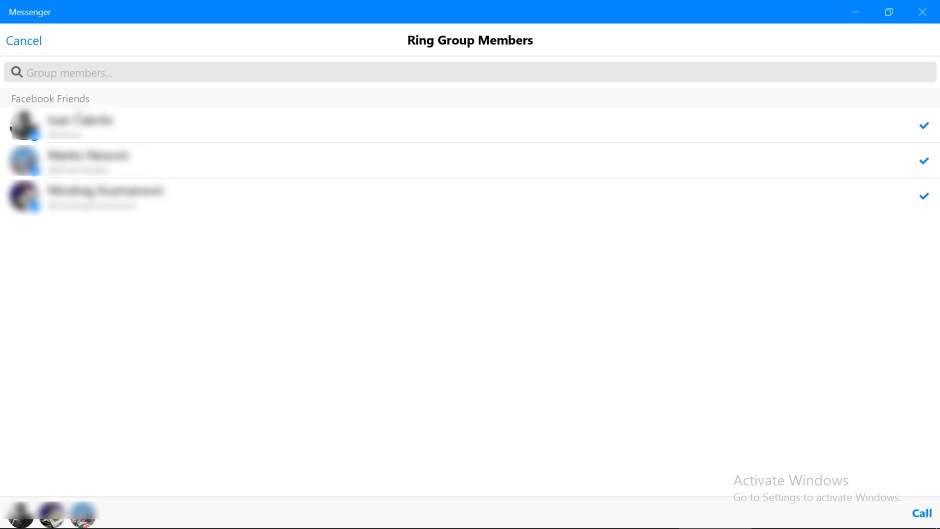940x529 pixels.
Task: Uncheck the checkmark on the second friend row
Action: tap(923, 160)
